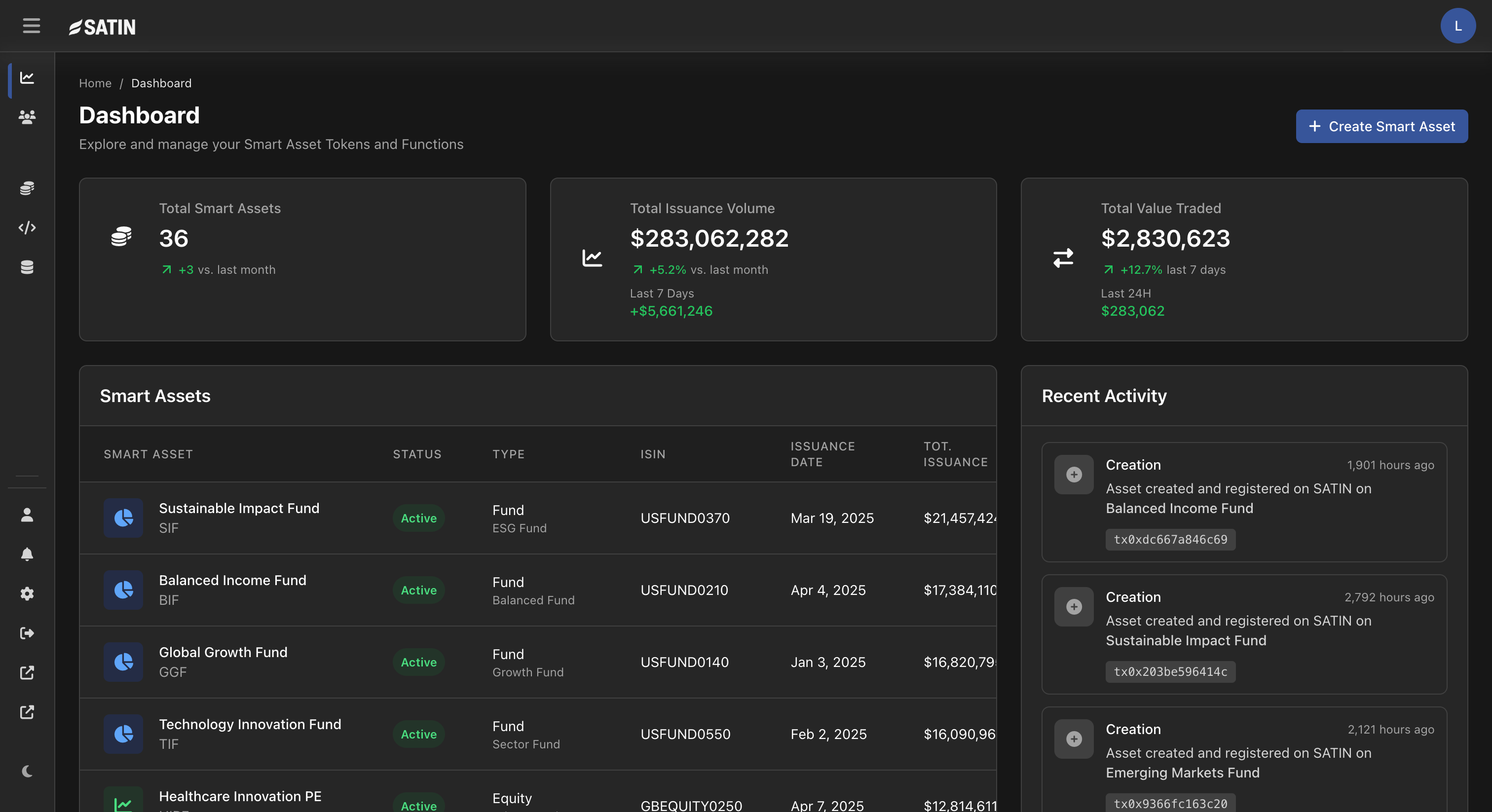Click plus icon of Emerging Markets Fund creation
This screenshot has width=1492, height=812.
click(x=1074, y=738)
